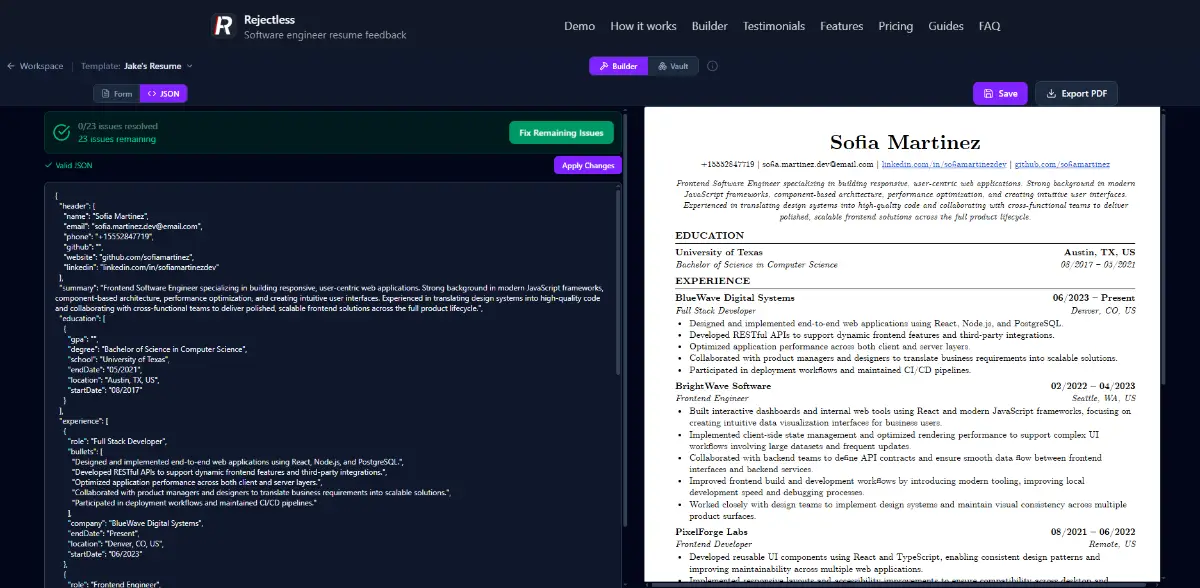Open the GitHub link in resume preview
This screenshot has width=1200, height=588.
1062,164
